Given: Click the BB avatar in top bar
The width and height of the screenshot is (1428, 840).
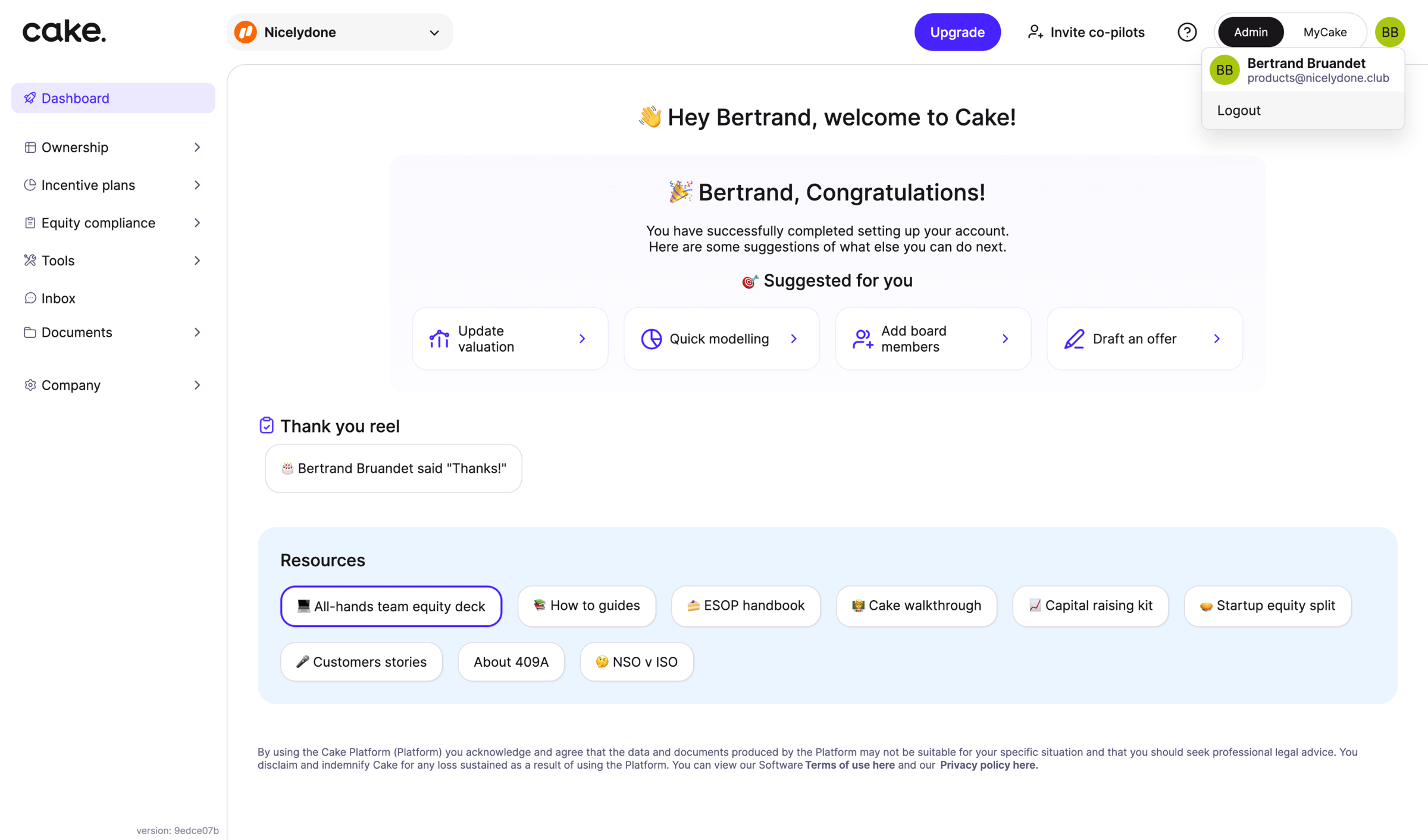Looking at the screenshot, I should tap(1390, 32).
